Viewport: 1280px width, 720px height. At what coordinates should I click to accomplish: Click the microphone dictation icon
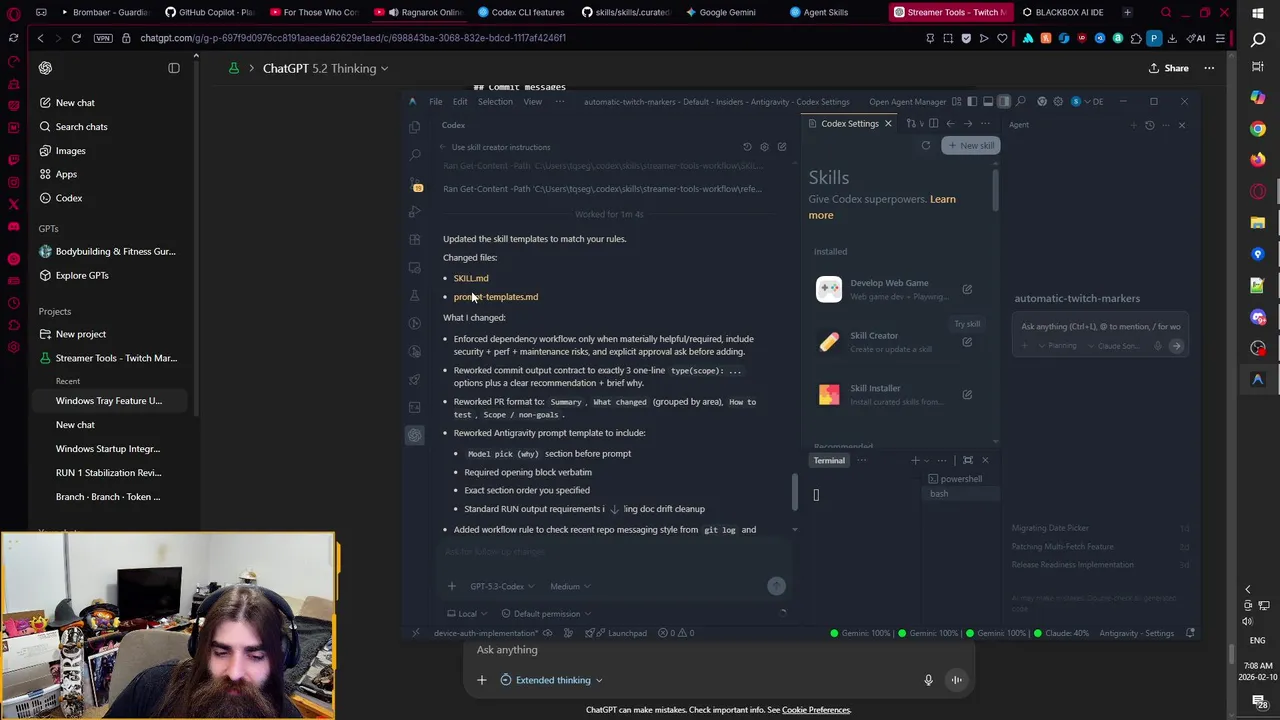(x=928, y=680)
